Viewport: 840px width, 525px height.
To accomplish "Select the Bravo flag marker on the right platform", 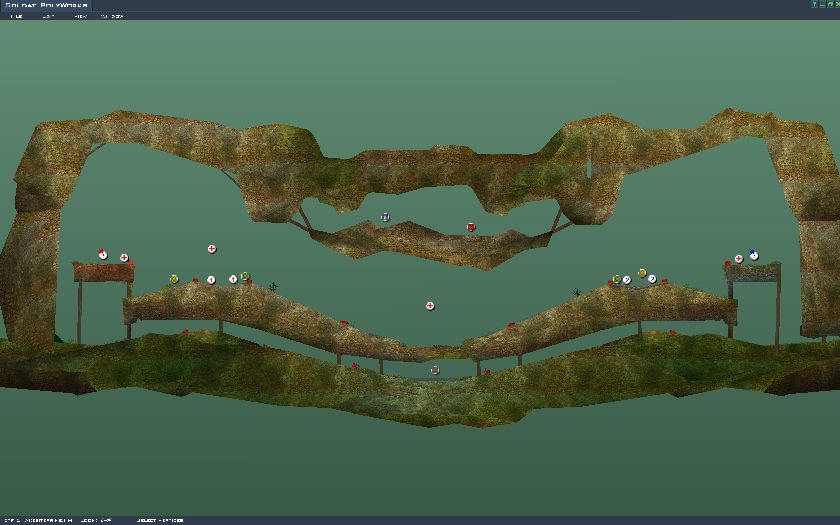I will coord(753,255).
